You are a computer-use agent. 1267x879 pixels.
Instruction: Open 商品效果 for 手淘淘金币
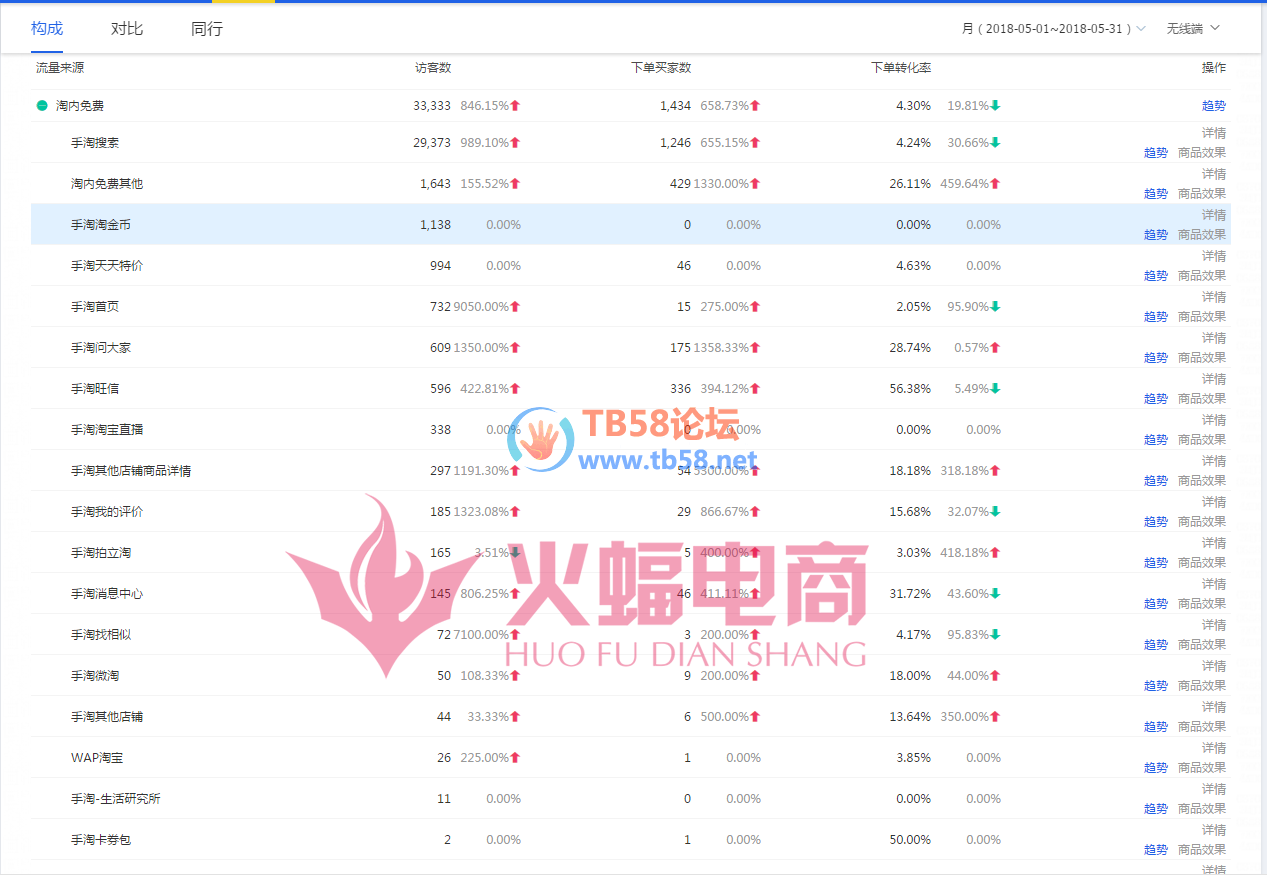click(1202, 235)
